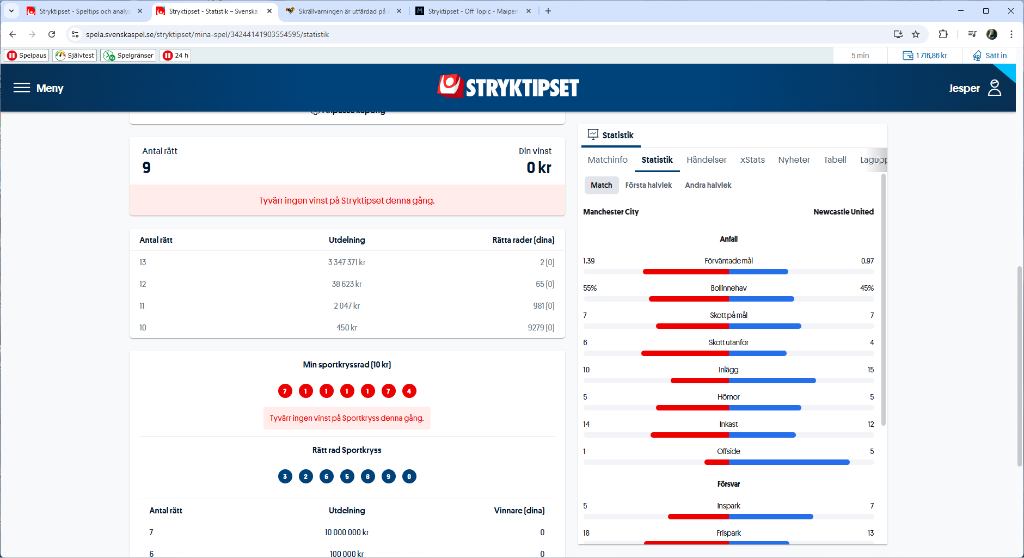
Task: Open browser extensions puzzle icon
Action: [942, 34]
